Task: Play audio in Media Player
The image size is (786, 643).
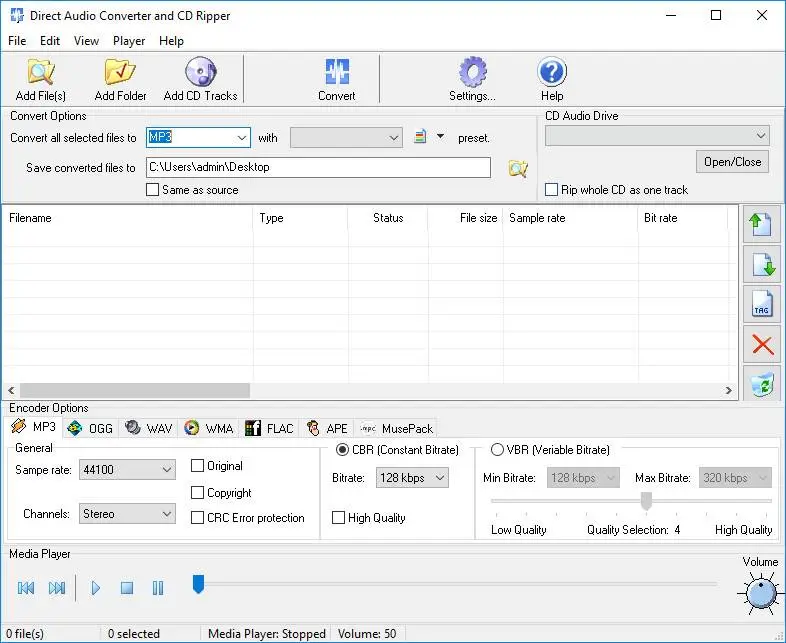Action: pyautogui.click(x=96, y=587)
